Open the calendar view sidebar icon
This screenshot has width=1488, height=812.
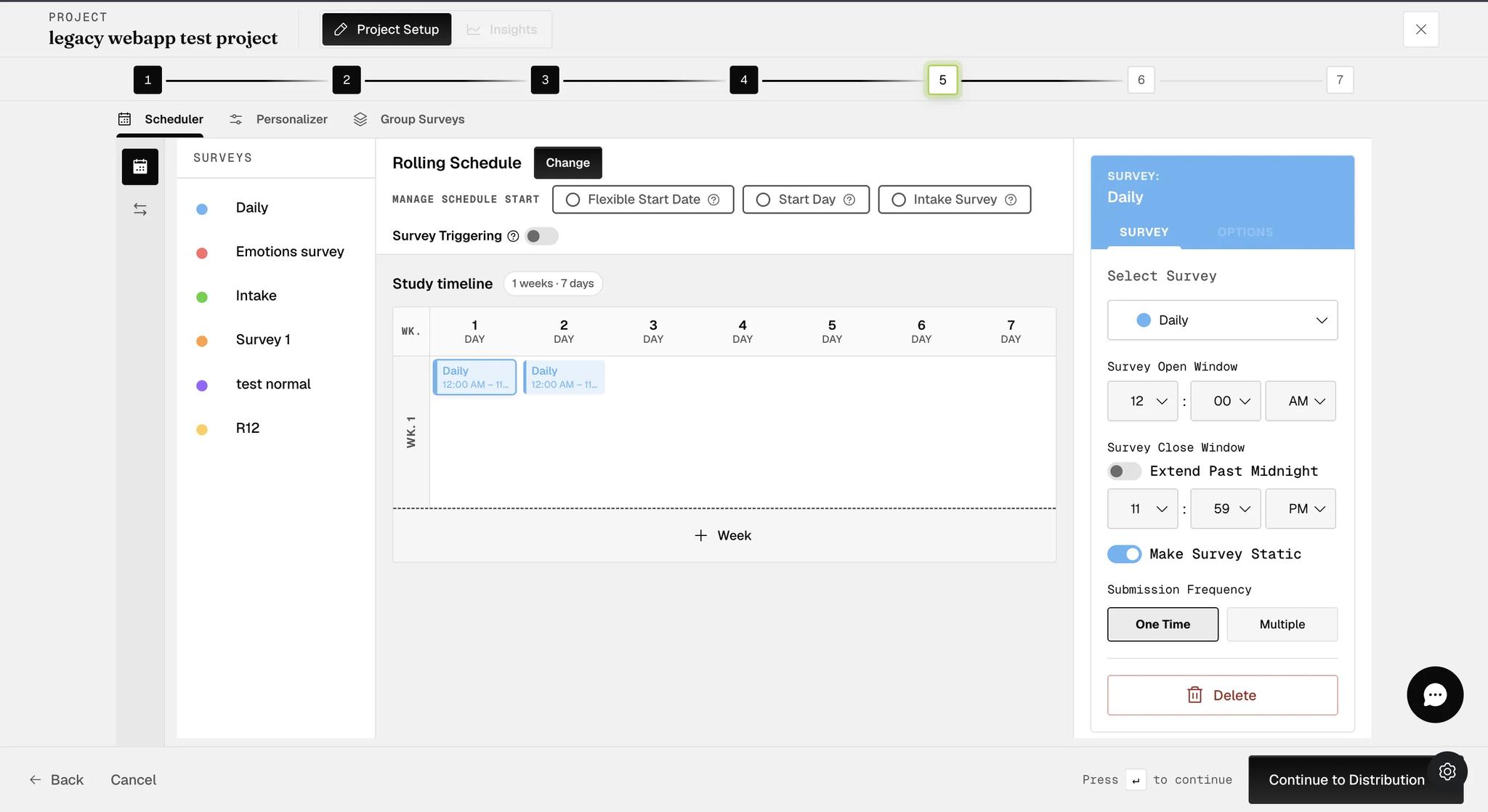[140, 166]
